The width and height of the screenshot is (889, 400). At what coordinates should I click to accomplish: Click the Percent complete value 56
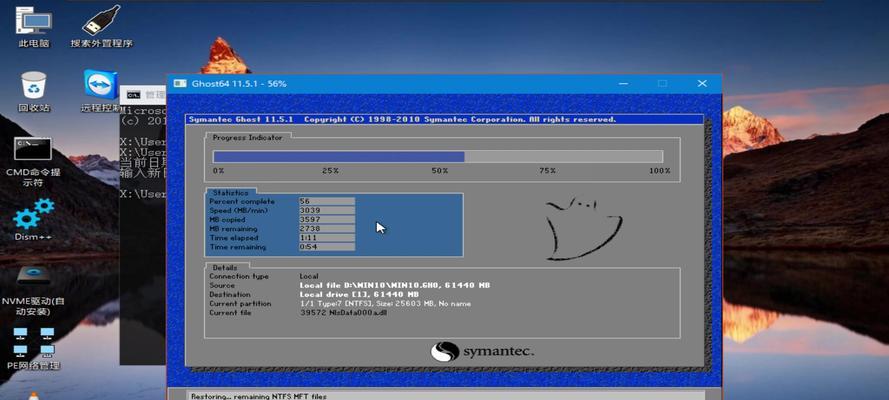(327, 201)
